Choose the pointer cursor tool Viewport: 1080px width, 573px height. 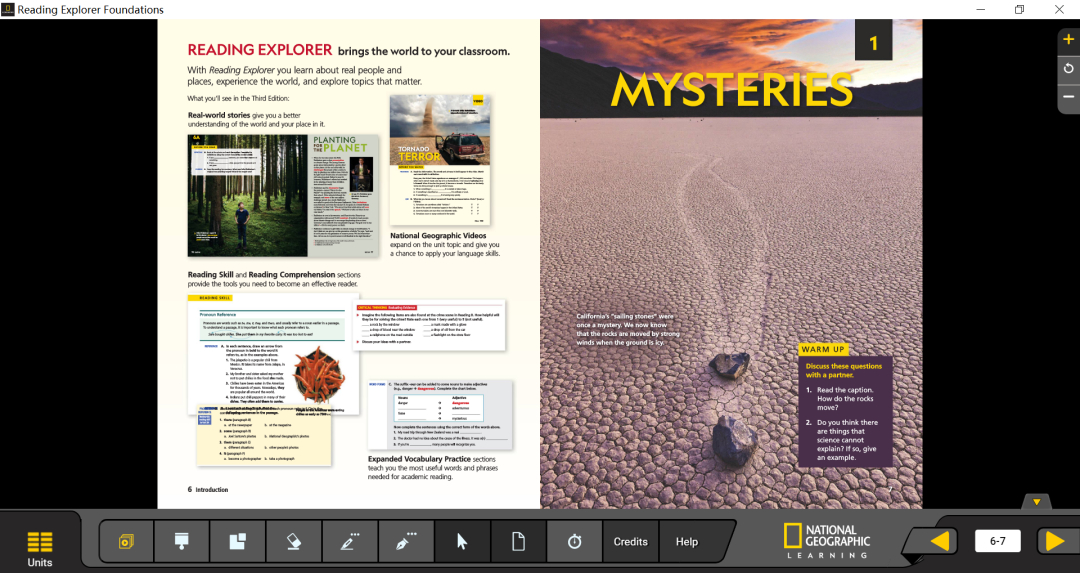(x=462, y=542)
